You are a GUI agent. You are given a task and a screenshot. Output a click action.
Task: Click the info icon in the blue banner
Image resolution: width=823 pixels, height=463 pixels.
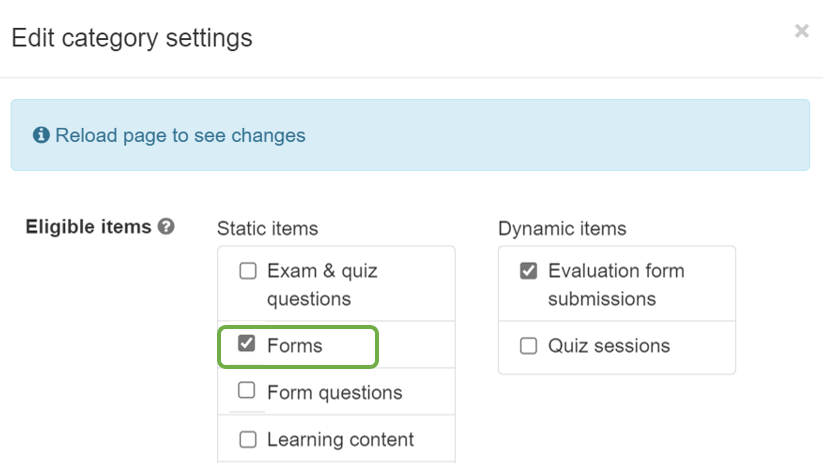[41, 135]
